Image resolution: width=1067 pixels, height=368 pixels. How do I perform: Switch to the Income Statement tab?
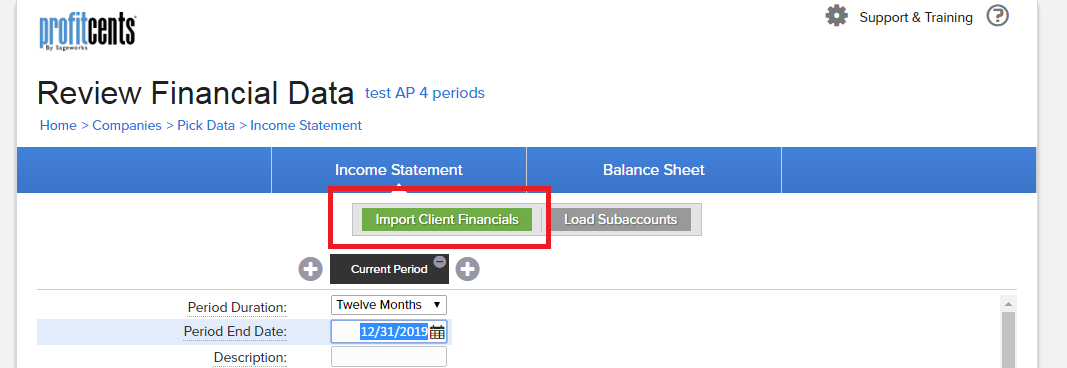(399, 169)
